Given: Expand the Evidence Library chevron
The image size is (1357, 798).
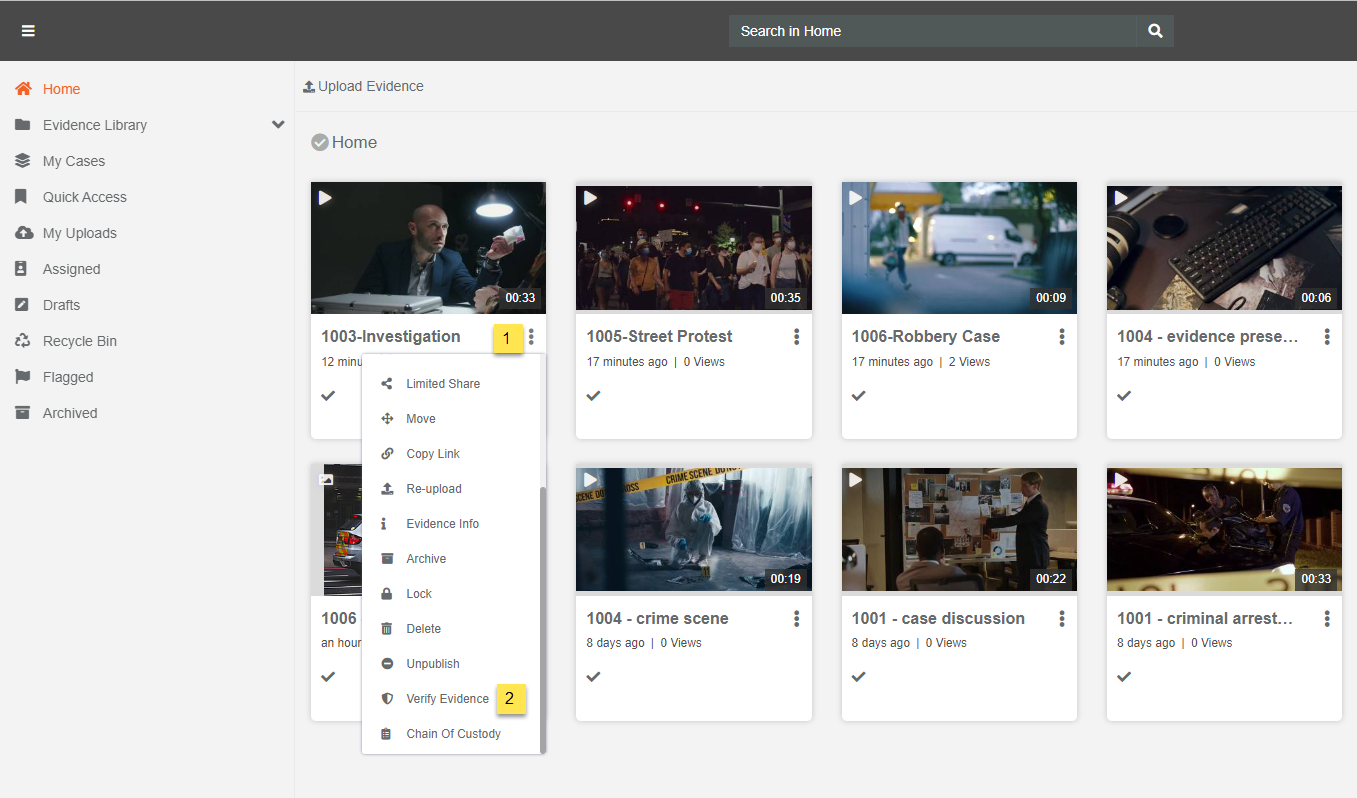Looking at the screenshot, I should pos(278,125).
